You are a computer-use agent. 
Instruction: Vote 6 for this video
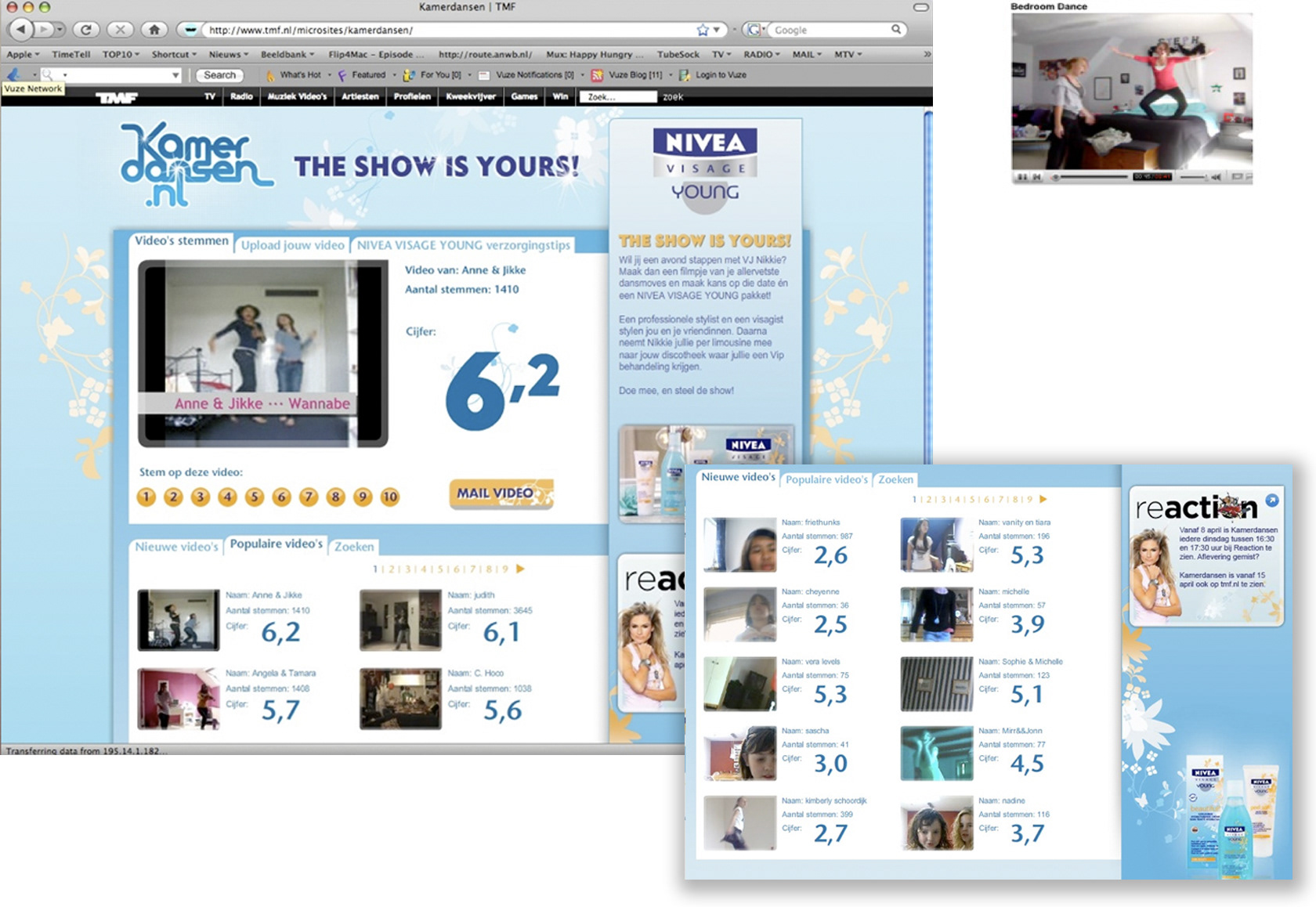[282, 497]
